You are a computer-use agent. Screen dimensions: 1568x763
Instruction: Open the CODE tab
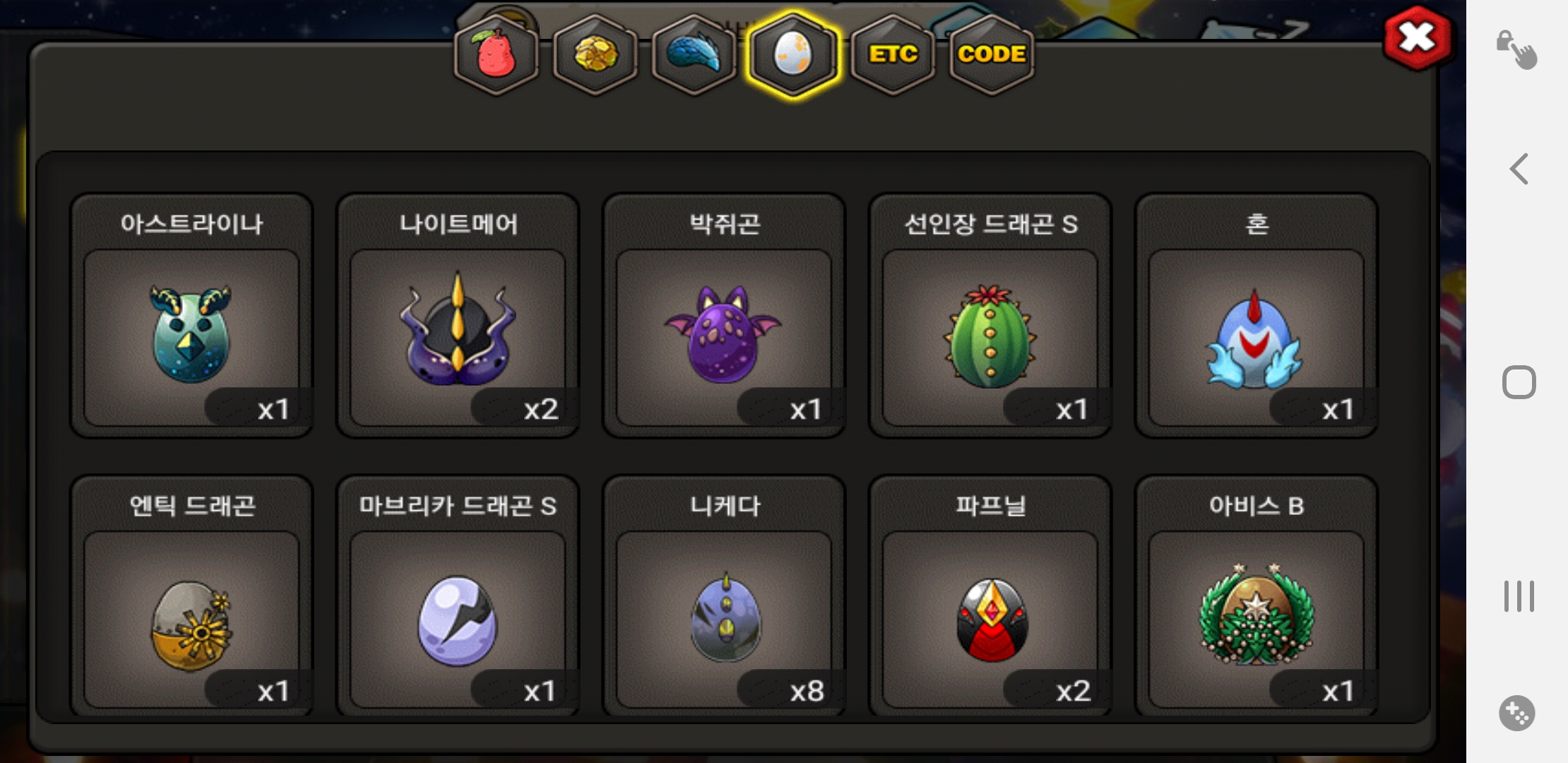click(992, 54)
